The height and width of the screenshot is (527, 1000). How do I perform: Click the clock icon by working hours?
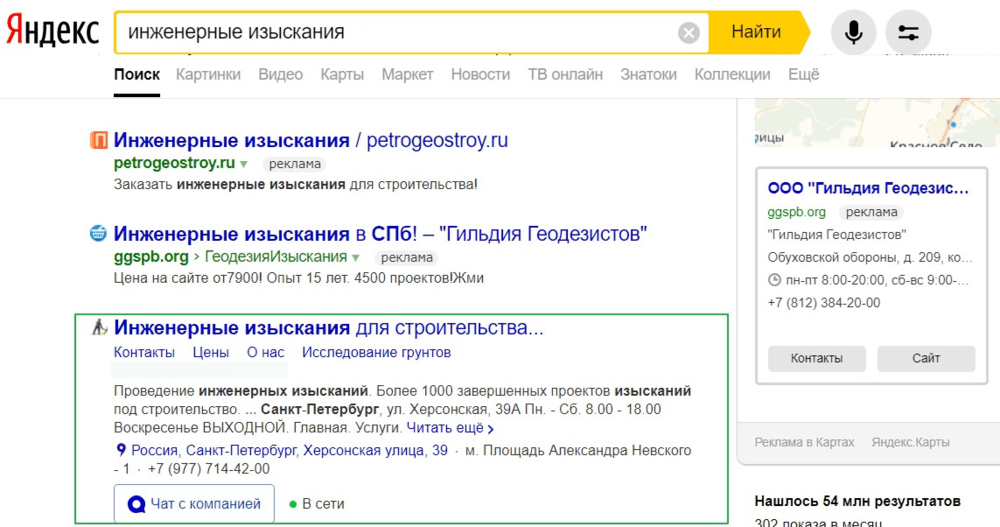pyautogui.click(x=774, y=279)
